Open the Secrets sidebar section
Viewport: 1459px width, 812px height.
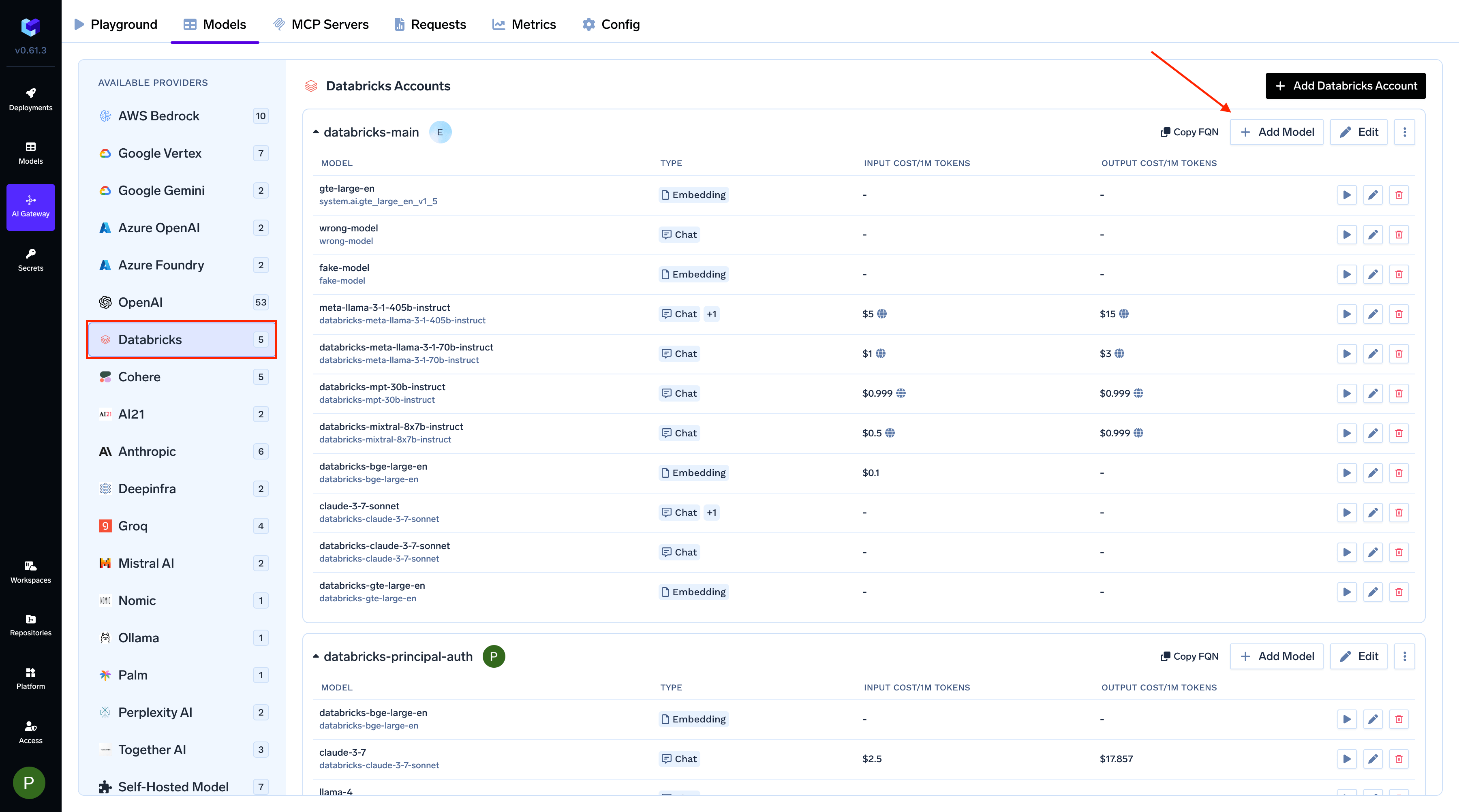click(x=30, y=260)
